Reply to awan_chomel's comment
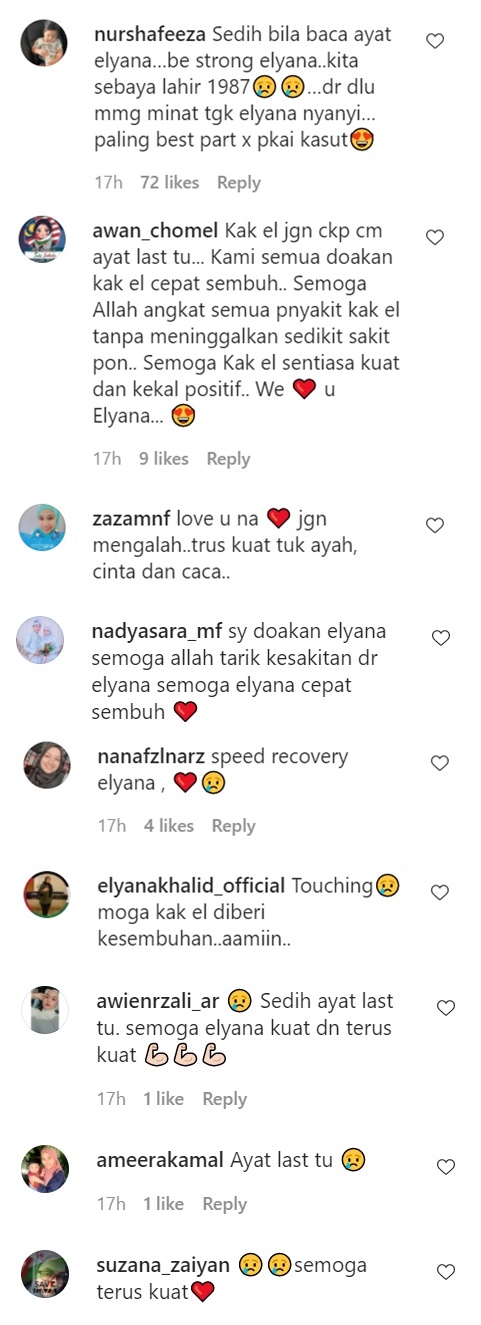The image size is (481, 1325). click(228, 459)
